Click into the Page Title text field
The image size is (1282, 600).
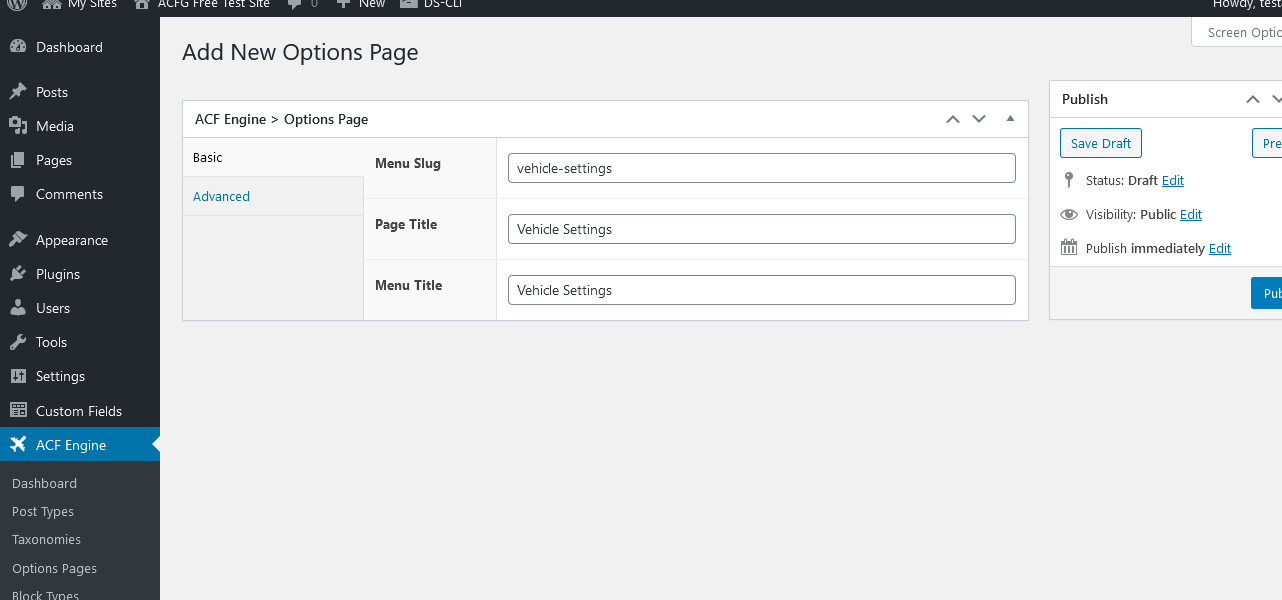point(762,229)
